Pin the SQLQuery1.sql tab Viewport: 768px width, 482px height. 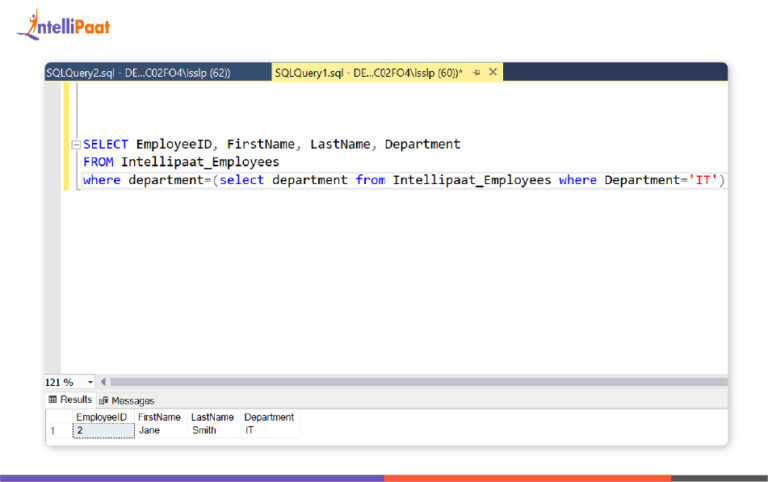[477, 72]
